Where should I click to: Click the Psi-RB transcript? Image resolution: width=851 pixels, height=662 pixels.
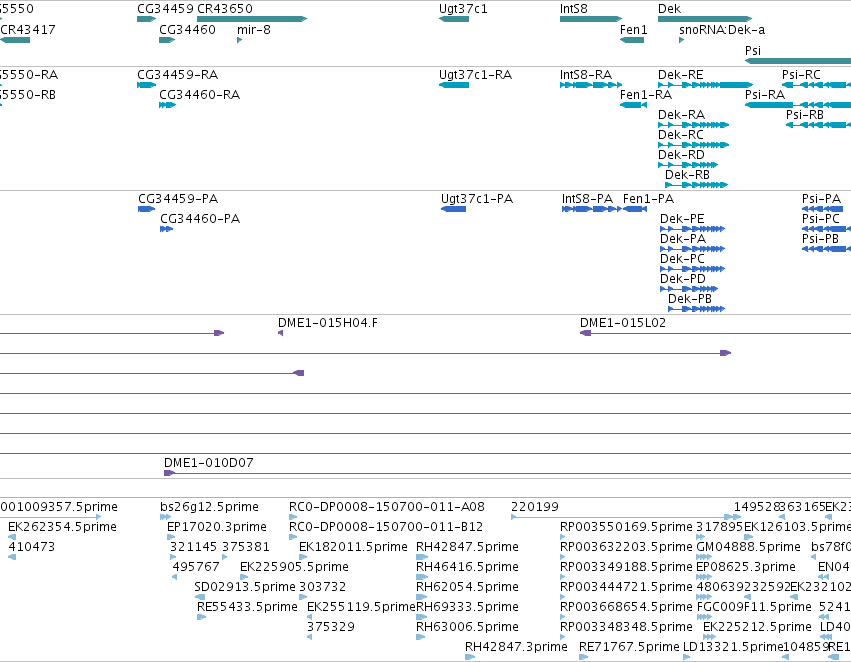818,125
